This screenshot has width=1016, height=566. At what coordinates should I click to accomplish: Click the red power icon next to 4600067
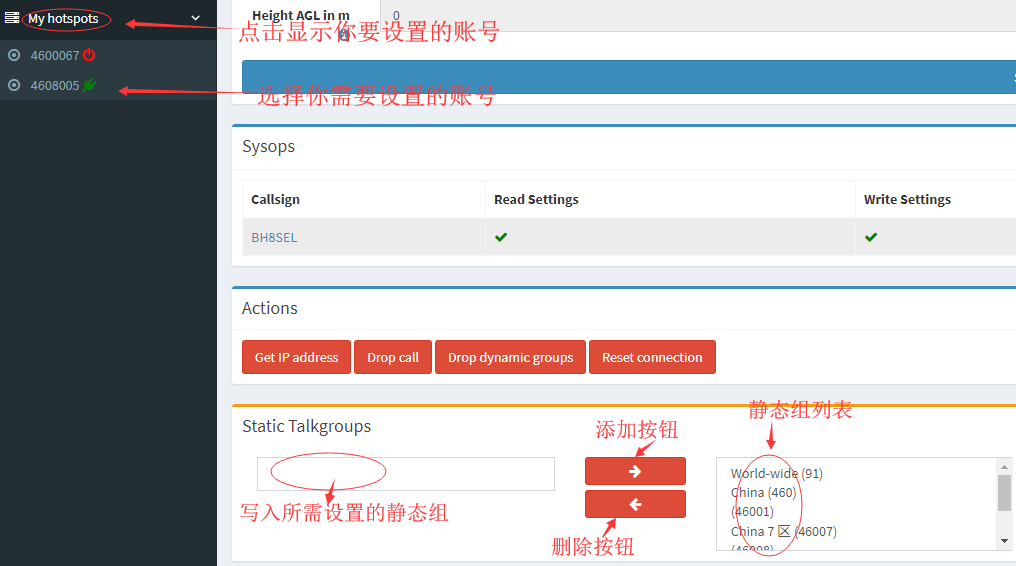click(89, 55)
